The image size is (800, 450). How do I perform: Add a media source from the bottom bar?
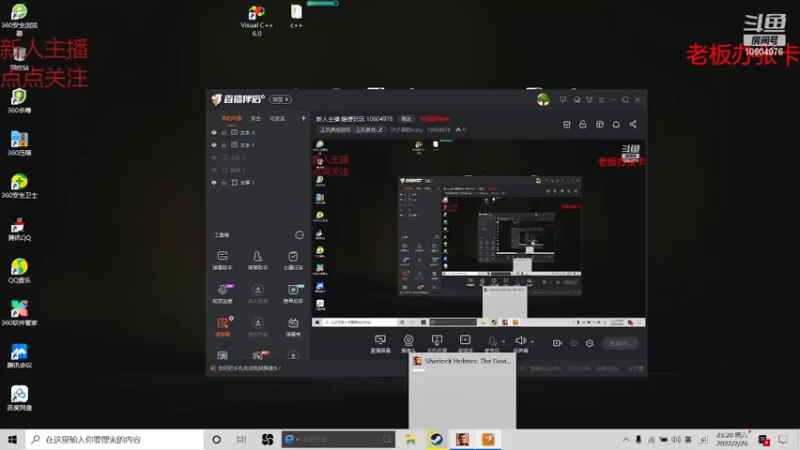pos(465,343)
